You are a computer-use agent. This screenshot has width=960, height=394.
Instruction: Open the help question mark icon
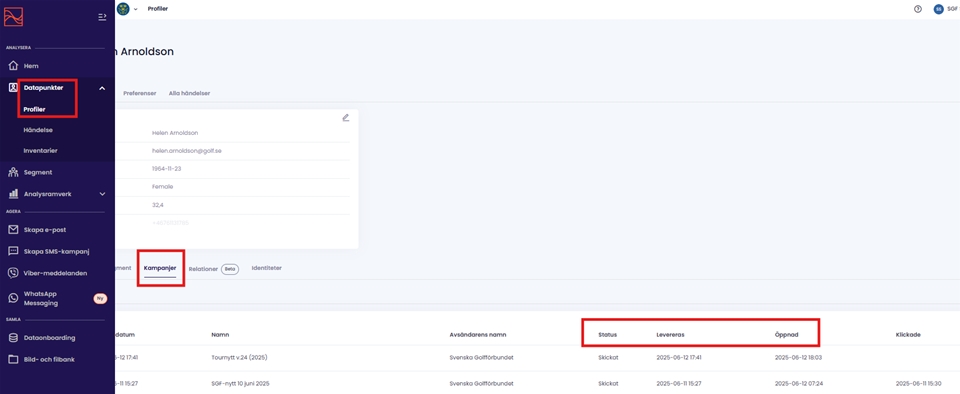coord(918,9)
